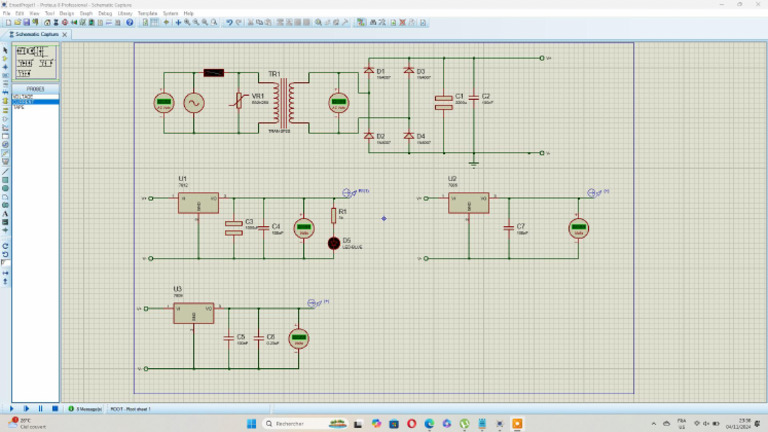Screen dimensions: 768x432
Task: Click the rotation angle input box
Action: (5, 264)
